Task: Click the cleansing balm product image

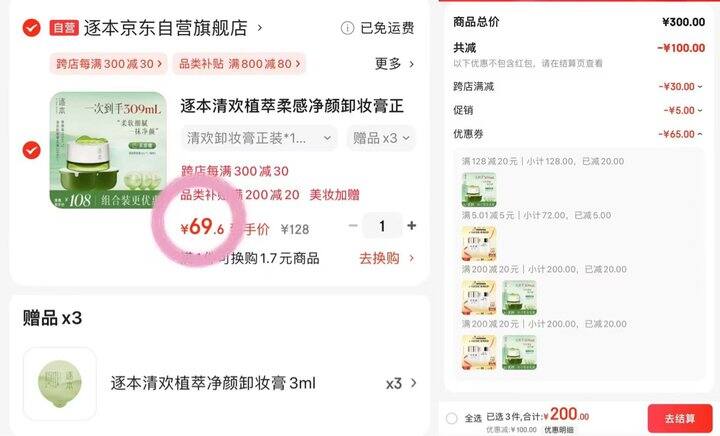Action: [108, 150]
